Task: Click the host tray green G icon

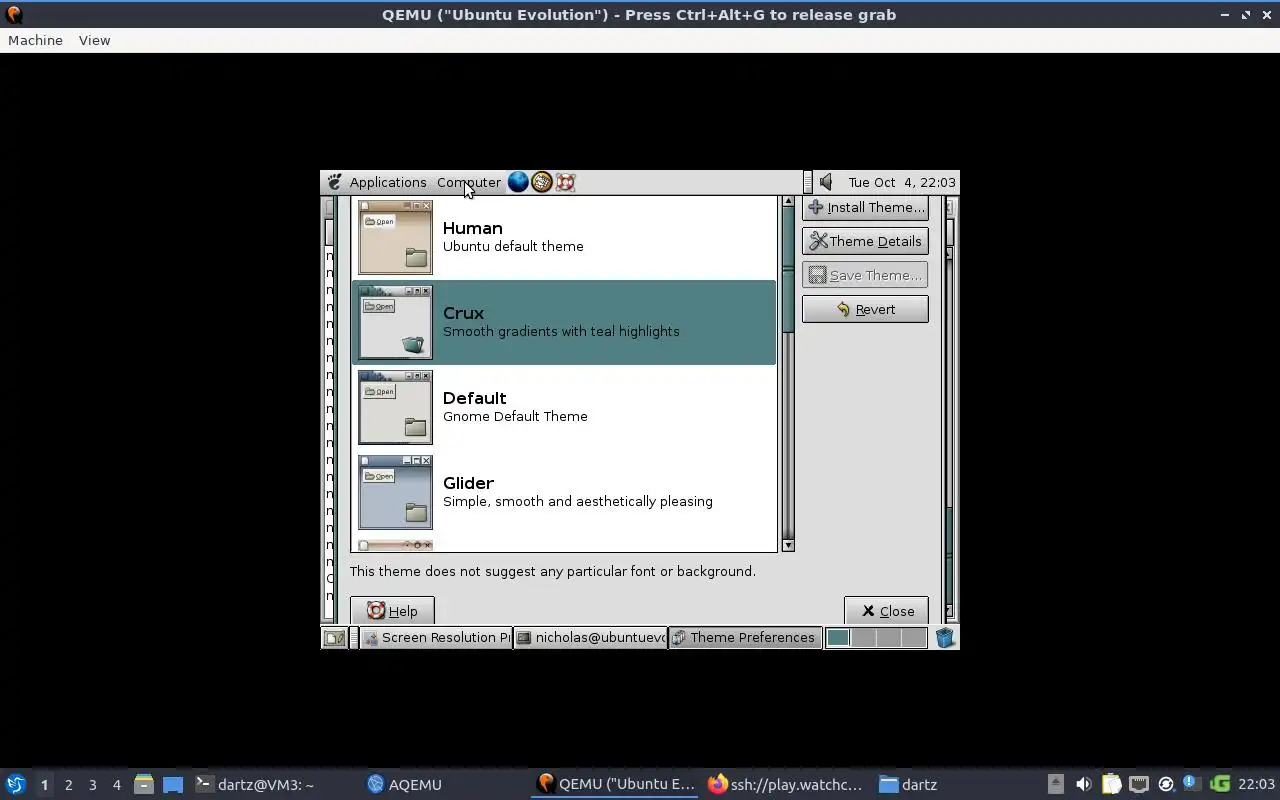Action: [x=1219, y=784]
